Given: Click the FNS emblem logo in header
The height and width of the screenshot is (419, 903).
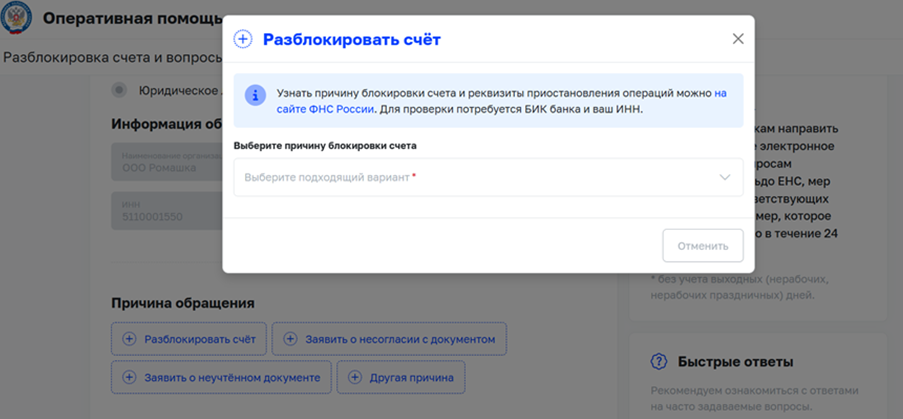Looking at the screenshot, I should pos(18,19).
